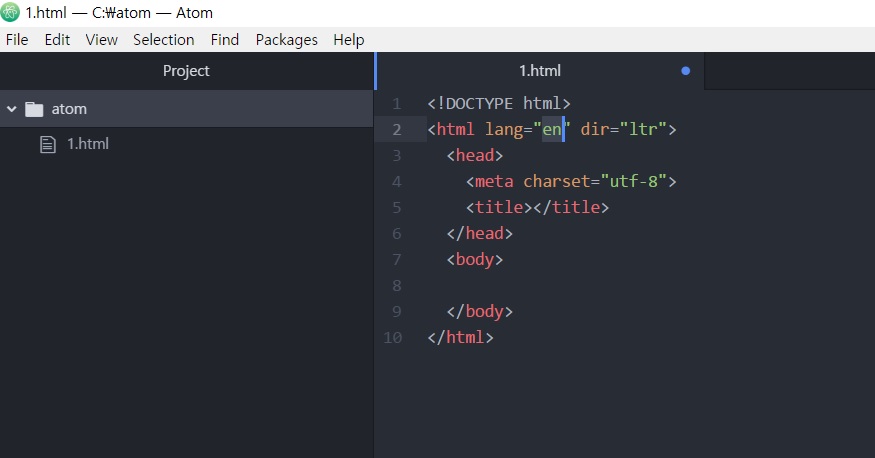Click line number 9 in gutter
This screenshot has height=458, width=875.
pyautogui.click(x=396, y=312)
